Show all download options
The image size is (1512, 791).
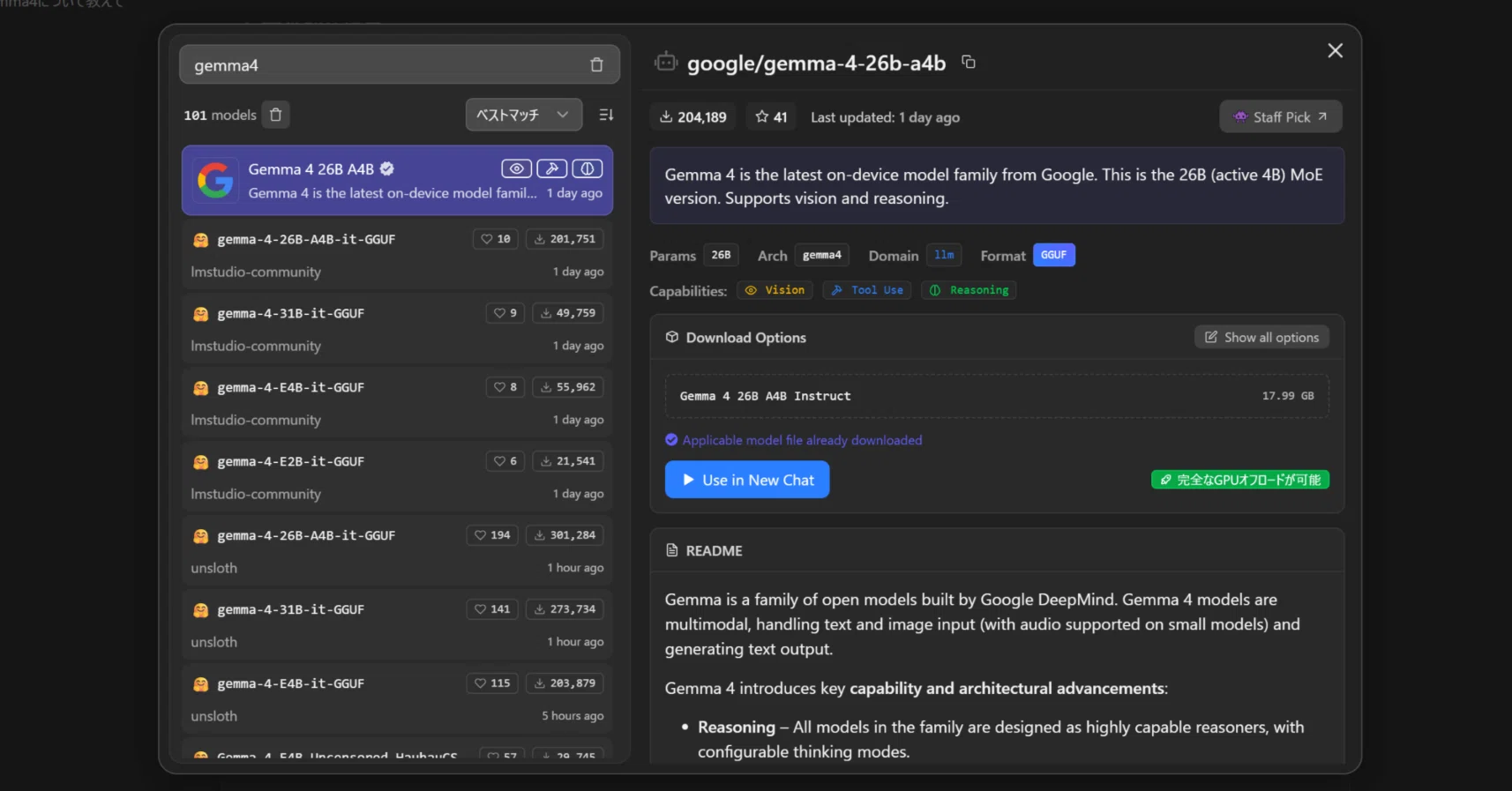pyautogui.click(x=1261, y=337)
